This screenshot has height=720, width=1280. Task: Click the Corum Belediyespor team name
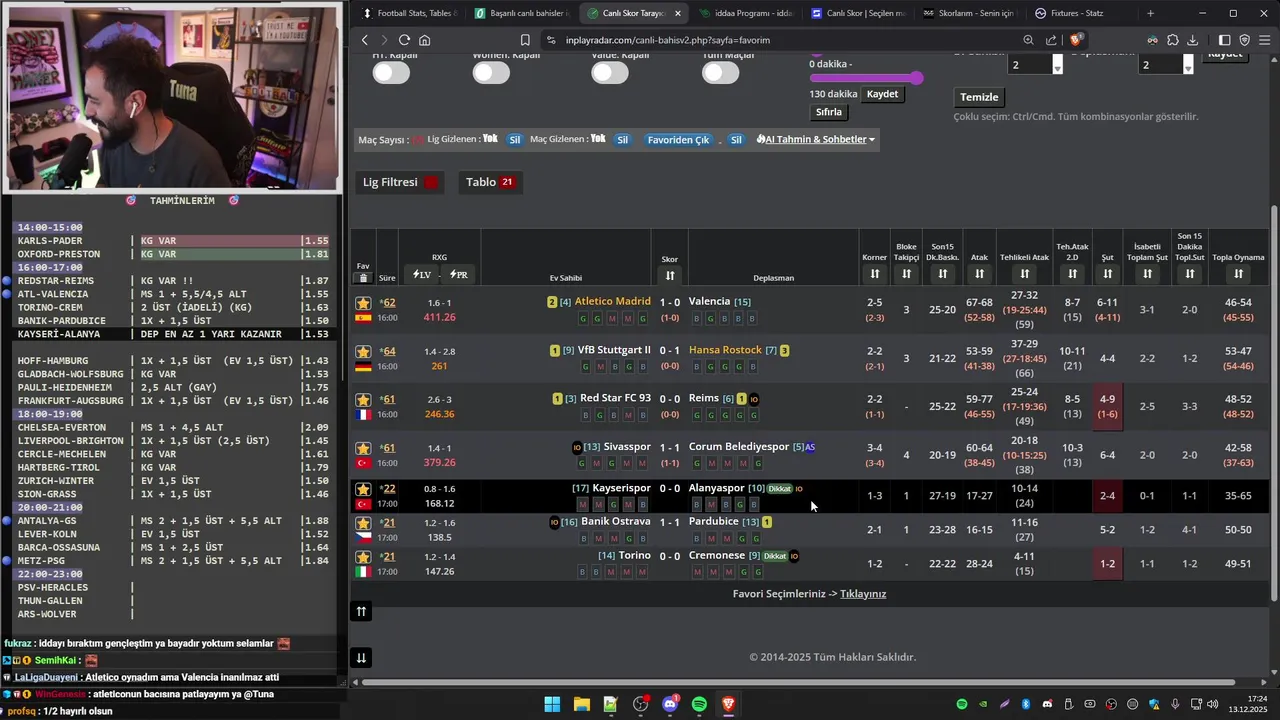(739, 447)
